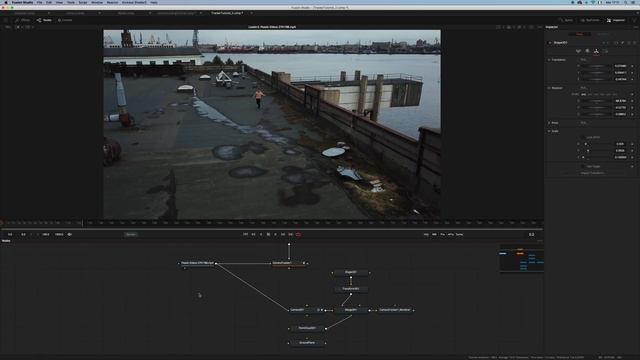Open the Window menu
The height and width of the screenshot is (360, 640).
coord(97,2)
